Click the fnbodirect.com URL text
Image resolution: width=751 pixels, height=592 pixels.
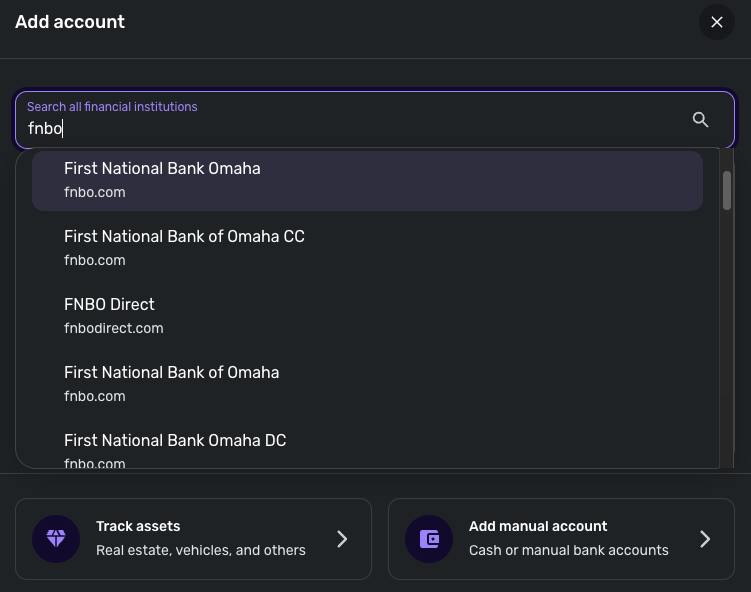coord(113,328)
